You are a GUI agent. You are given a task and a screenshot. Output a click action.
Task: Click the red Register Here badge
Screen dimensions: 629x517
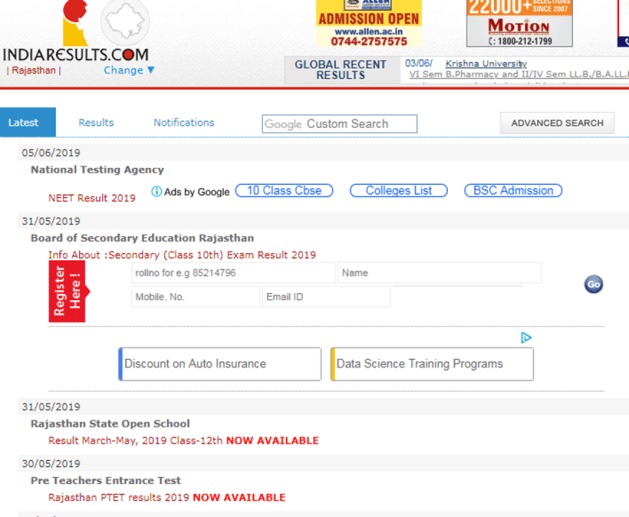[x=67, y=291]
